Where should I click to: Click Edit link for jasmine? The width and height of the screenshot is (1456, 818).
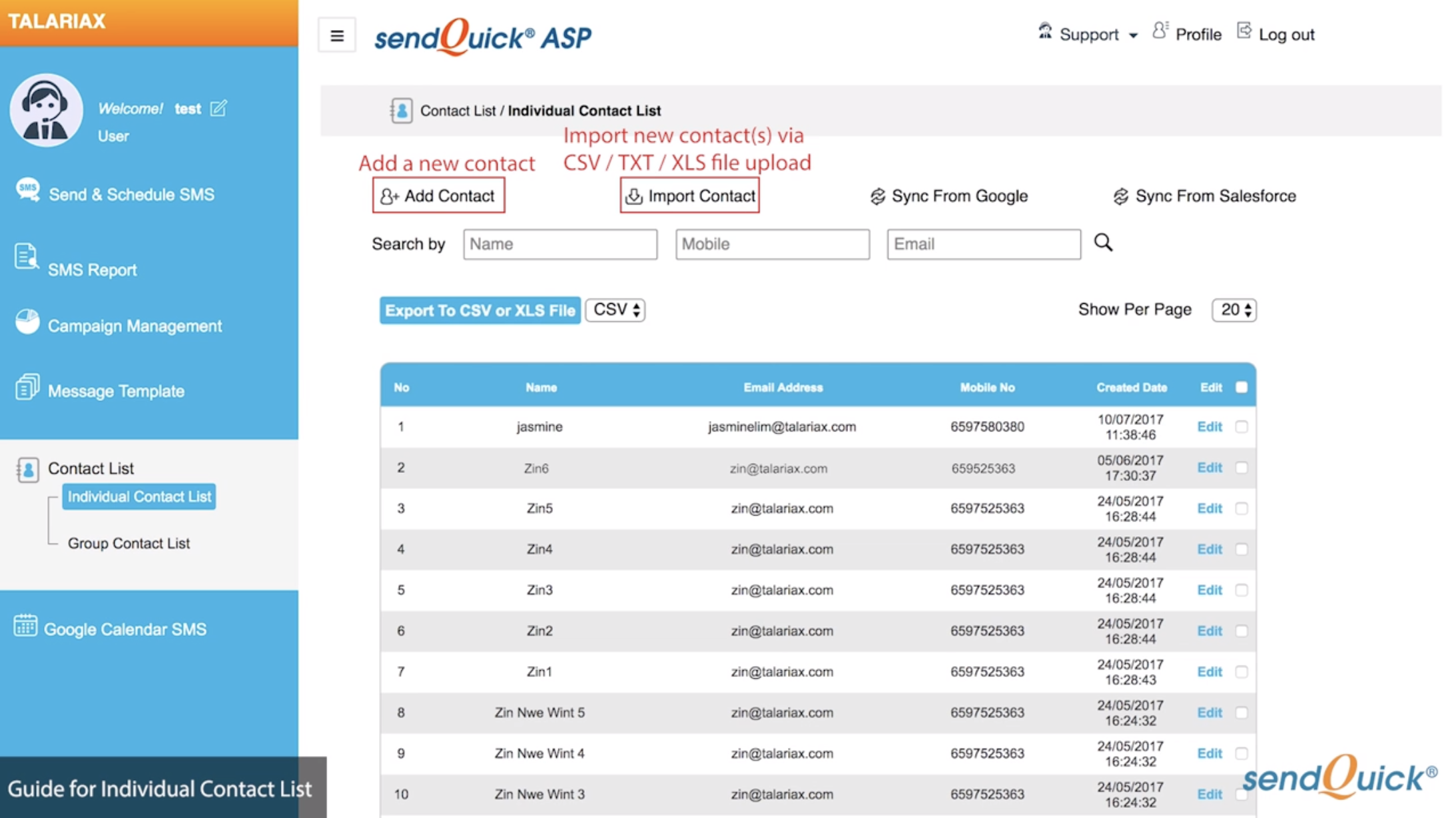(1210, 426)
